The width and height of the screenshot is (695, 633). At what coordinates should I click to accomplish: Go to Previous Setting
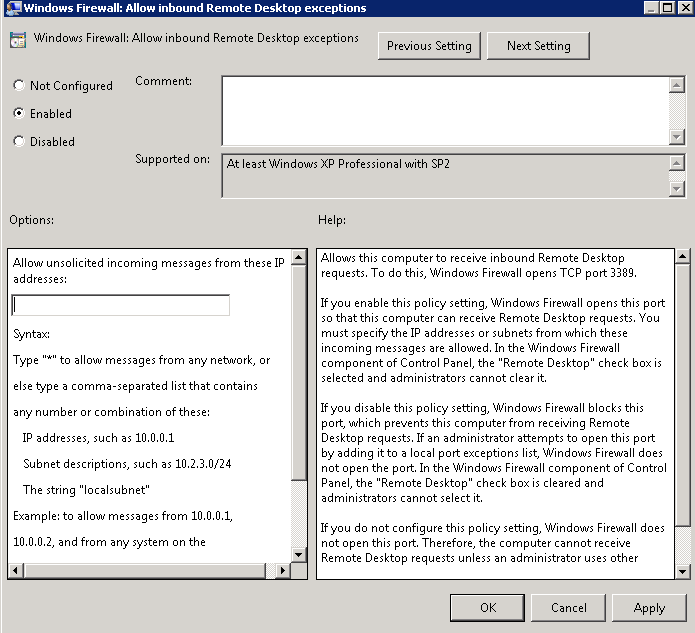pos(430,46)
